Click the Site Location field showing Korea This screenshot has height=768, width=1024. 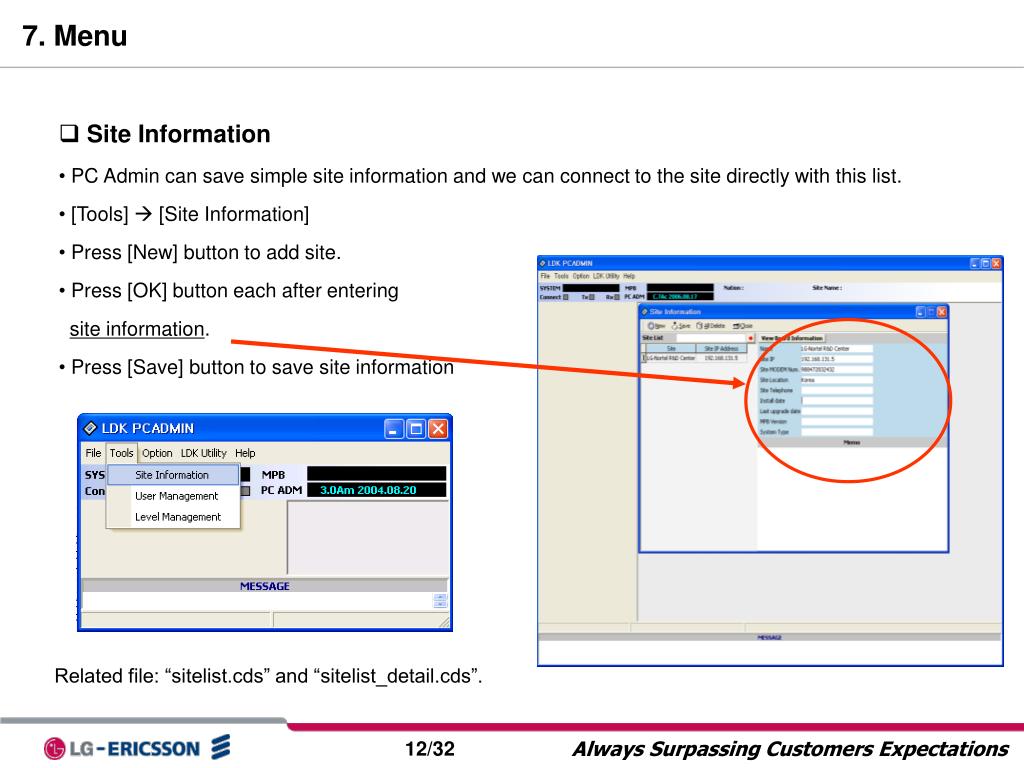[x=837, y=379]
